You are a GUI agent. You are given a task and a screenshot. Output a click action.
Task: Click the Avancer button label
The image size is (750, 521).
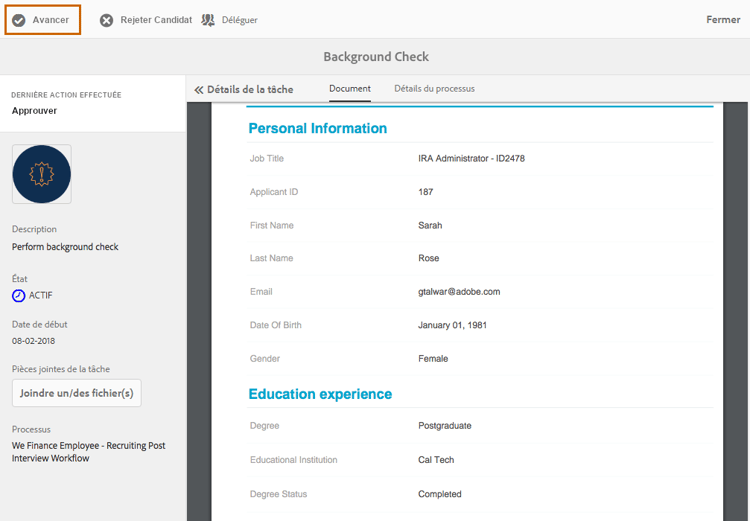(x=51, y=20)
